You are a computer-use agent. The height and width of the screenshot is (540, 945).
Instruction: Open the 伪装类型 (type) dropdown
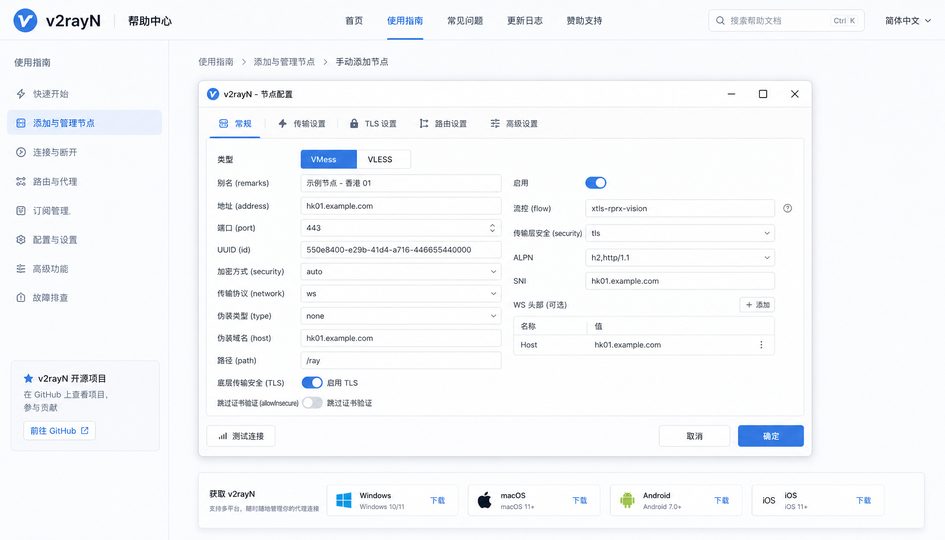point(401,316)
